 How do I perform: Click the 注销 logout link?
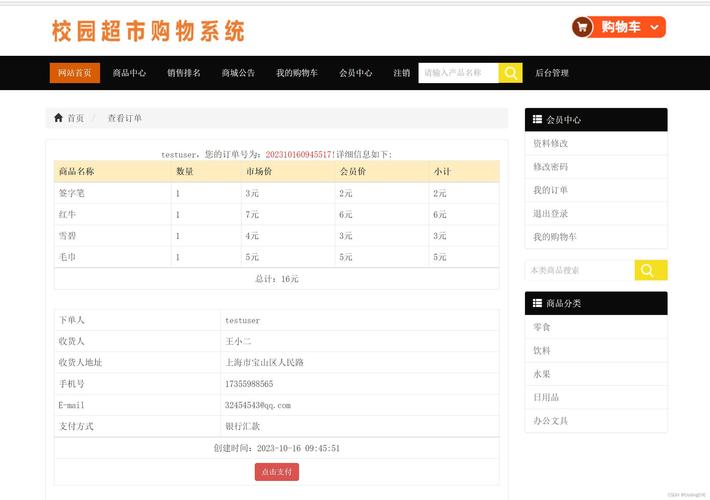coord(401,73)
